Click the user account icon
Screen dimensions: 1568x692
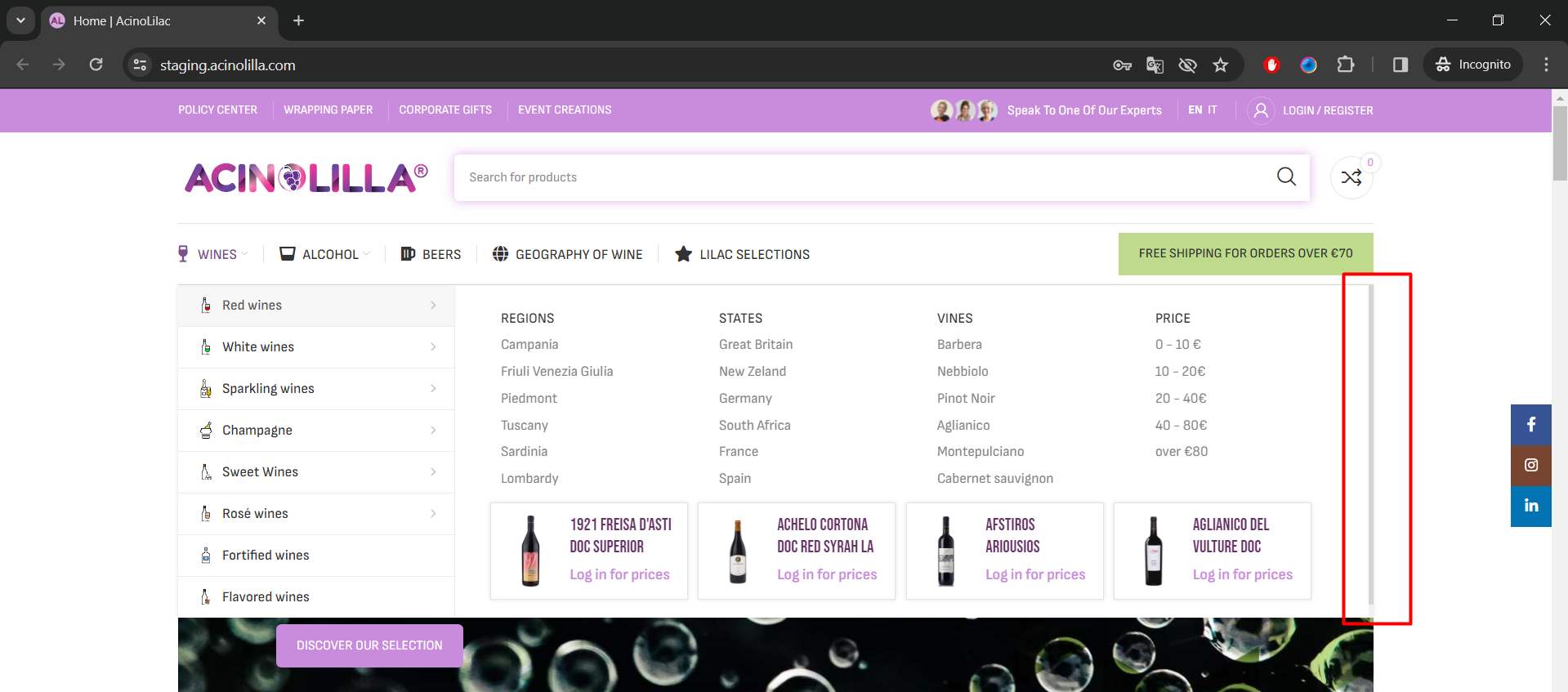click(1261, 110)
